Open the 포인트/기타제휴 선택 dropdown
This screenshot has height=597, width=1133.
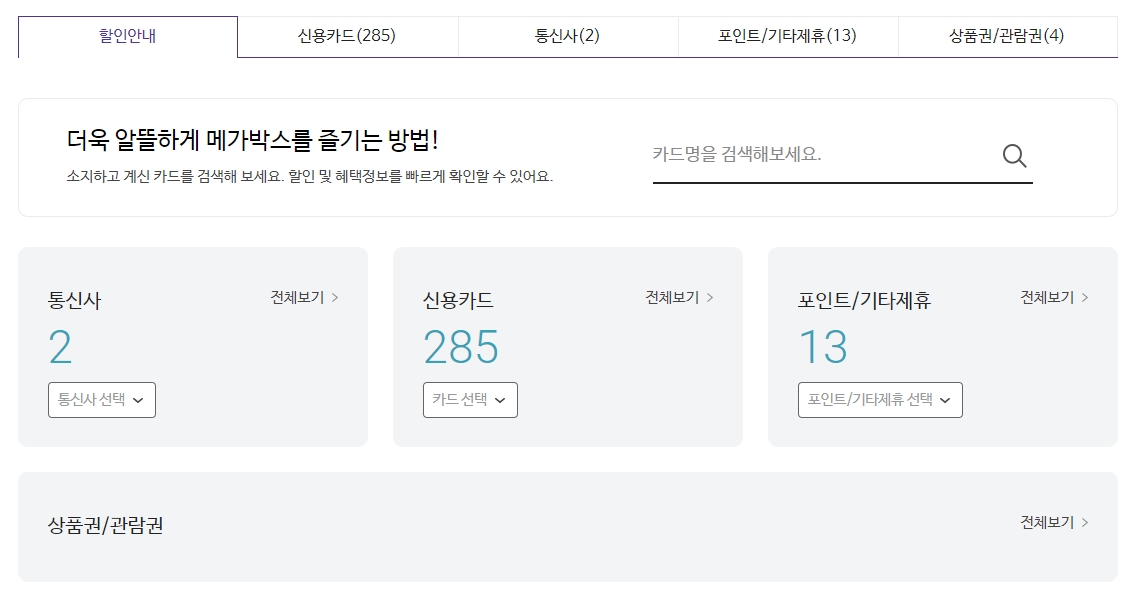(879, 399)
